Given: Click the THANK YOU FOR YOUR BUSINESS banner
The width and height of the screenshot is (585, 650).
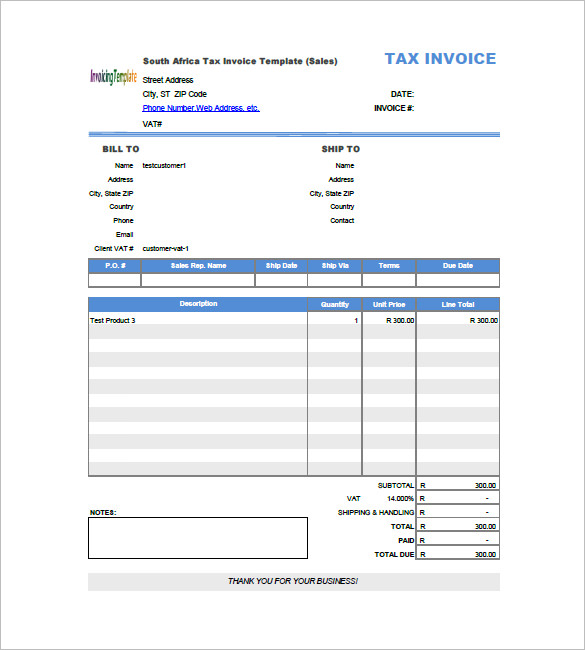Looking at the screenshot, I should tap(294, 582).
